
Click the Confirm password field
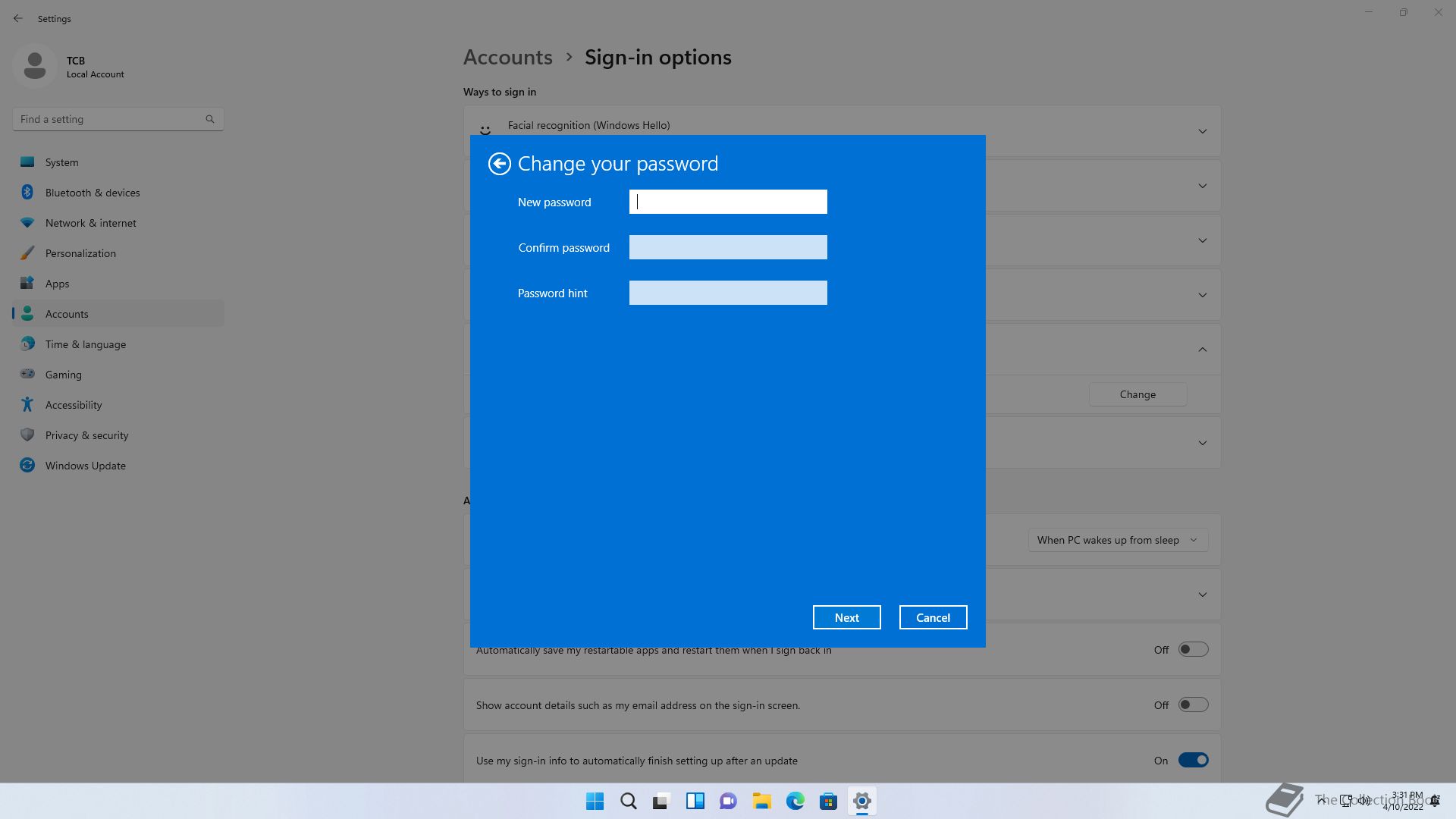pos(727,247)
